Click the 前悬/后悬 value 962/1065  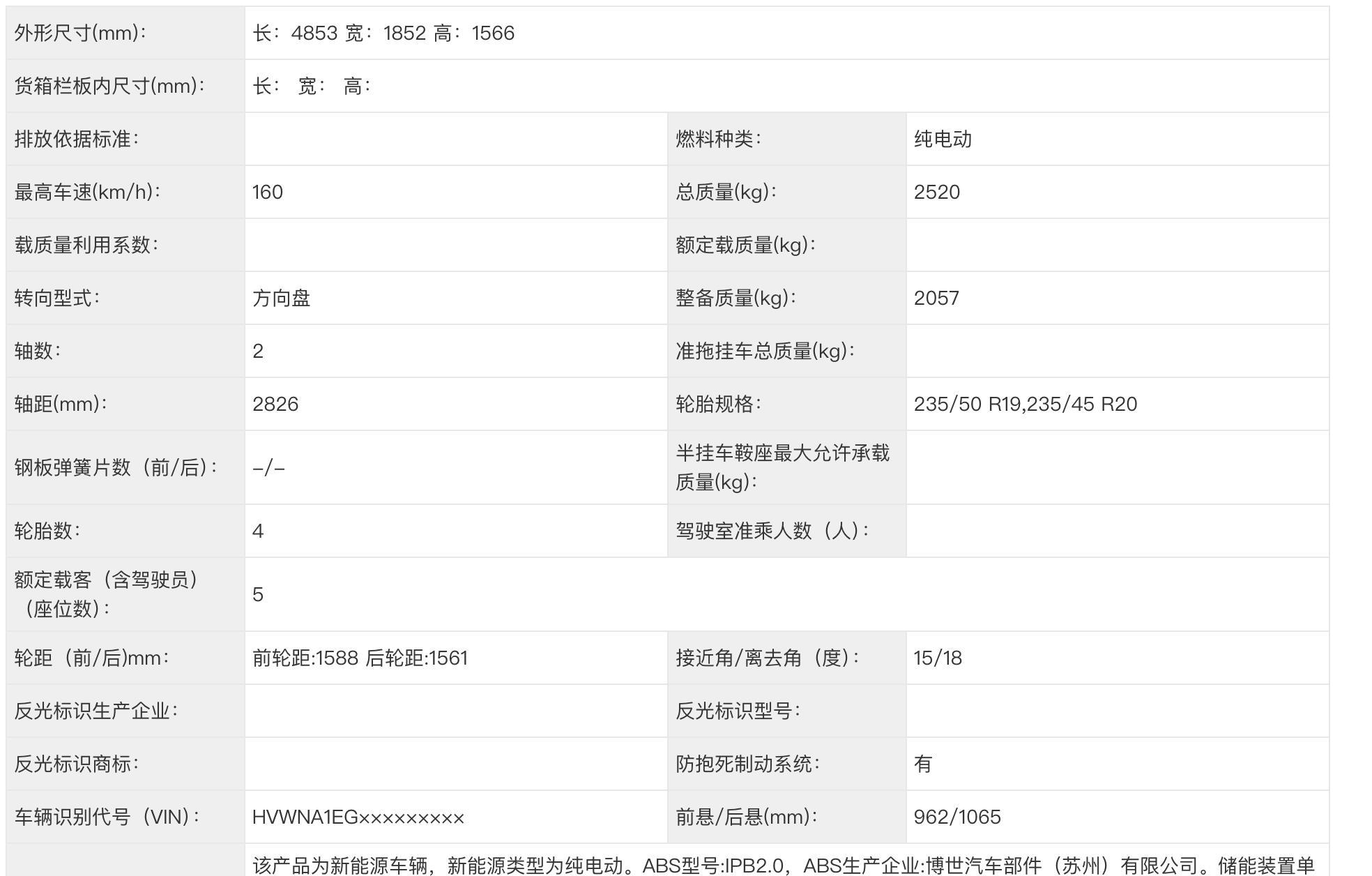956,817
